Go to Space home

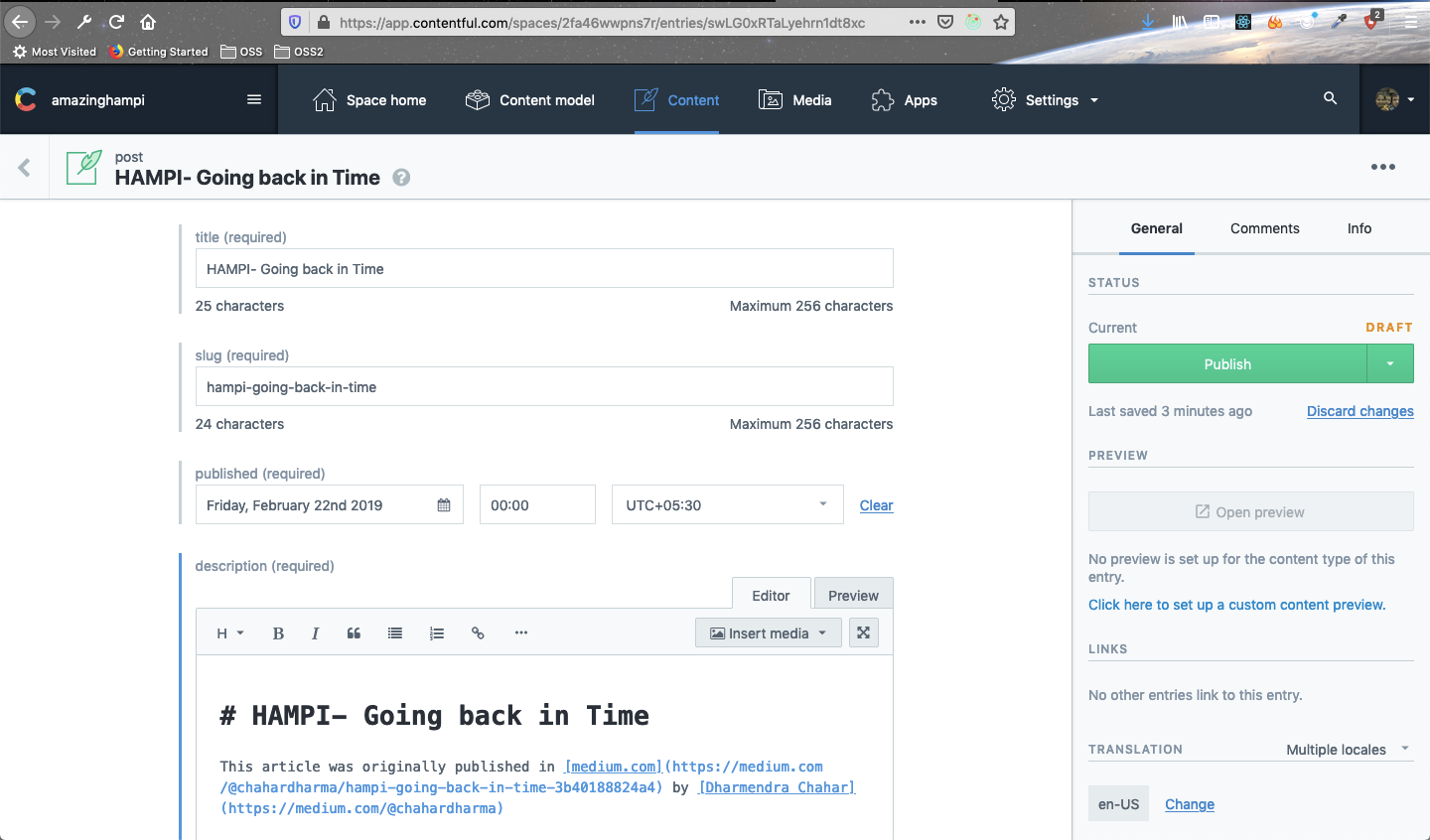tap(369, 99)
